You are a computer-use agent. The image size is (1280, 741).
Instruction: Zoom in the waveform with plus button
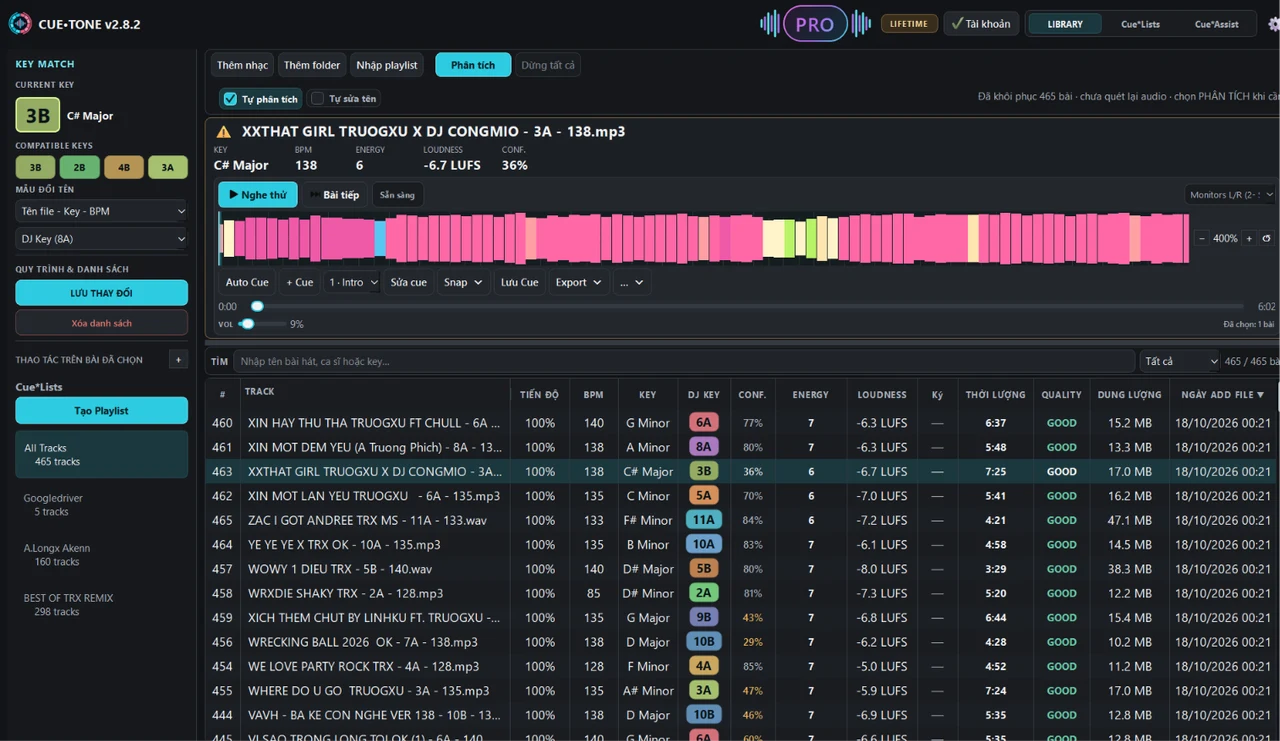1249,238
